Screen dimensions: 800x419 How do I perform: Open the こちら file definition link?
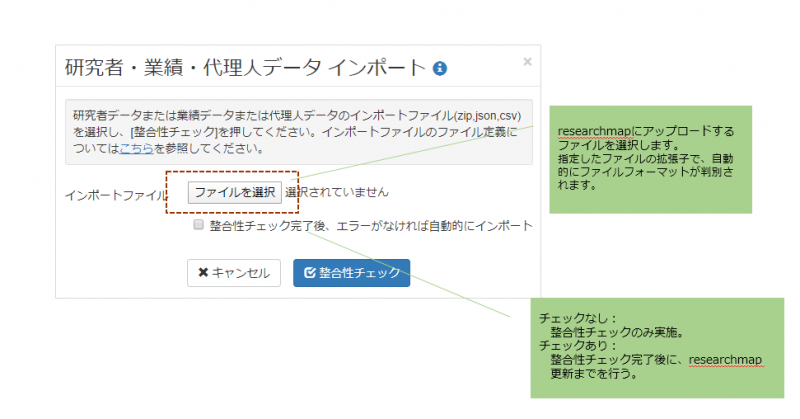[136, 149]
